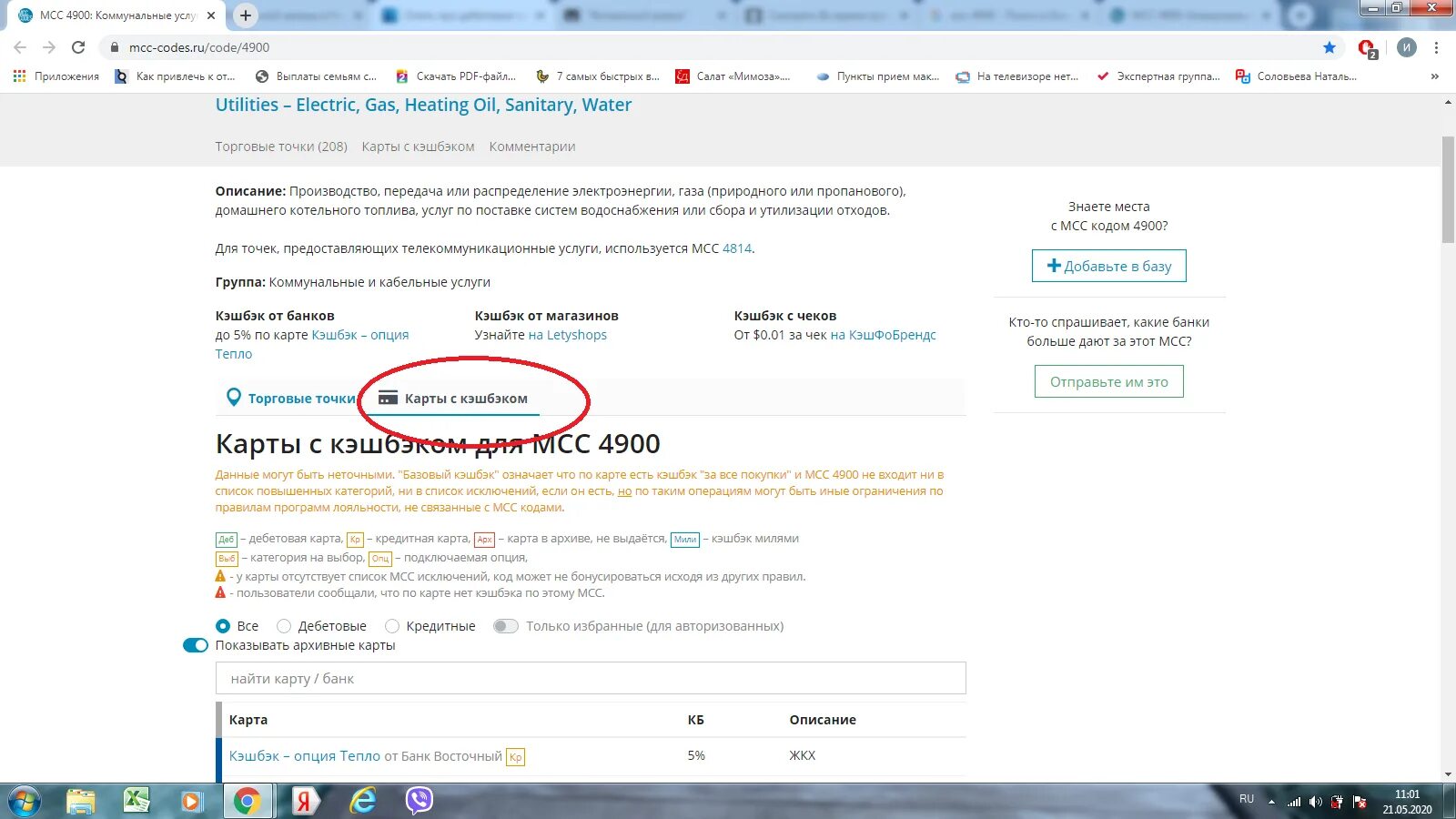
Task: Click the Кр badge in card row
Action: coord(515,757)
